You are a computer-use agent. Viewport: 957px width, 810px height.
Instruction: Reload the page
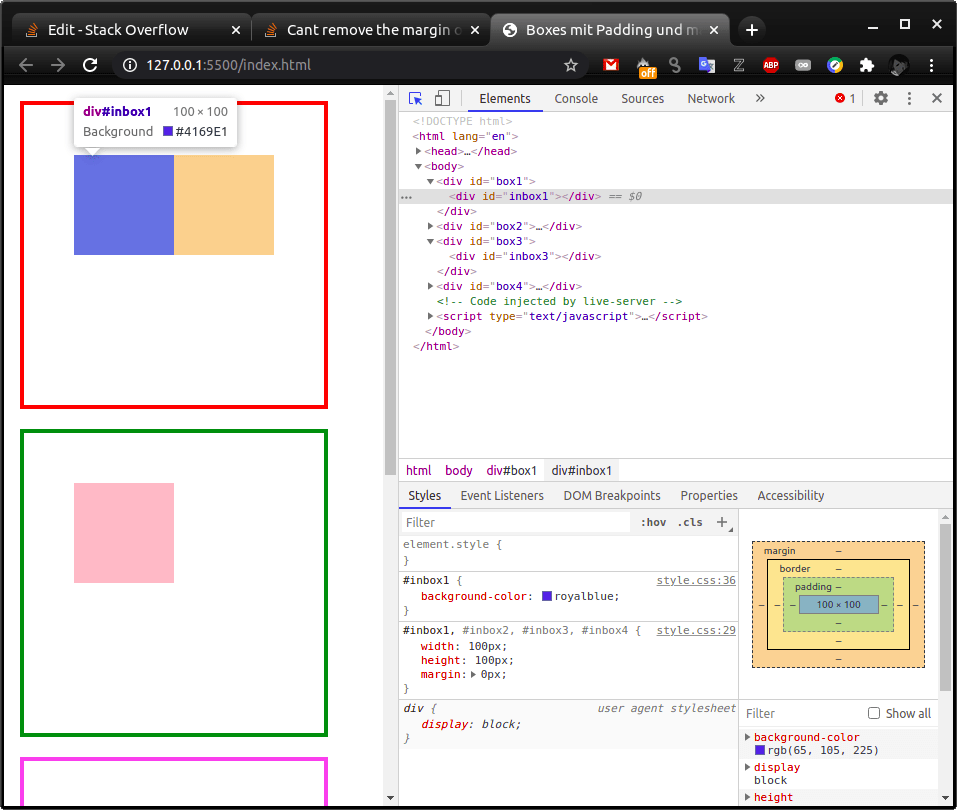coord(90,65)
